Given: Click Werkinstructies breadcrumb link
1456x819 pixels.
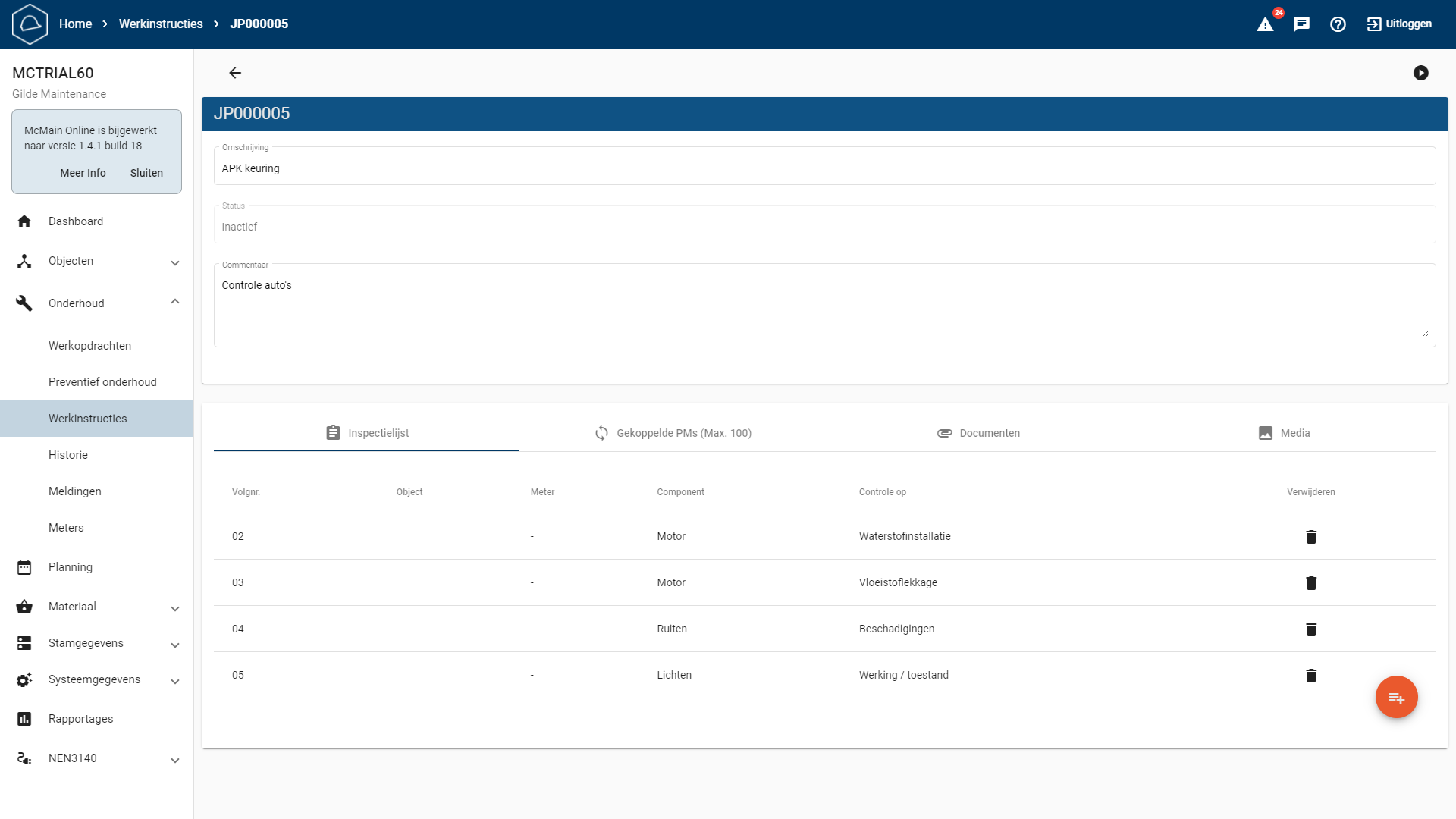Looking at the screenshot, I should (x=161, y=24).
